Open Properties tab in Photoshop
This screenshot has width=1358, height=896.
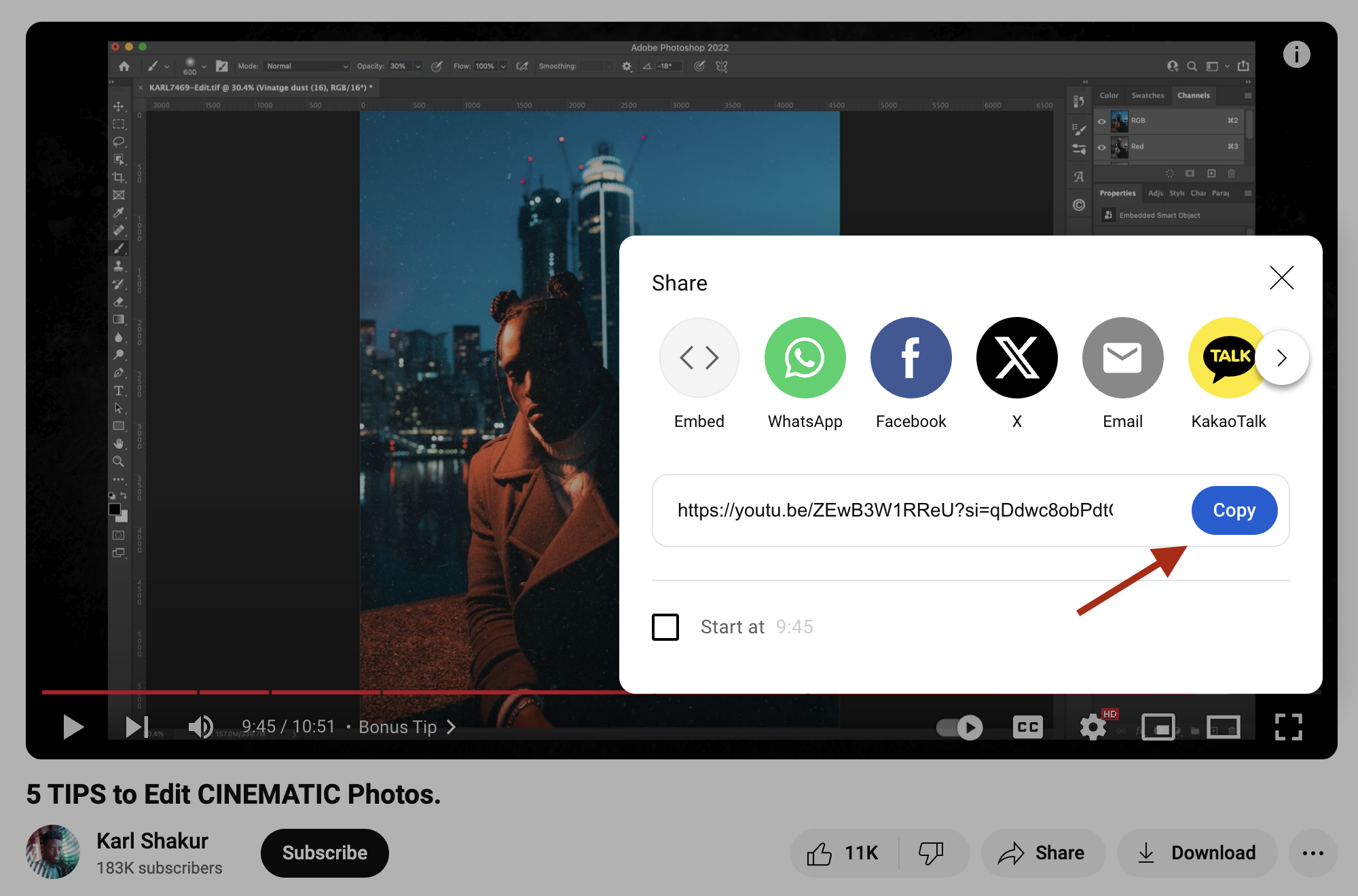tap(1117, 193)
